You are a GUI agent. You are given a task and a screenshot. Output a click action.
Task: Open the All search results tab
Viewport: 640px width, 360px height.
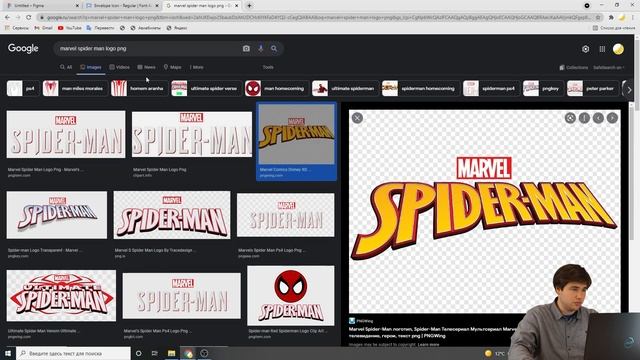click(x=66, y=67)
